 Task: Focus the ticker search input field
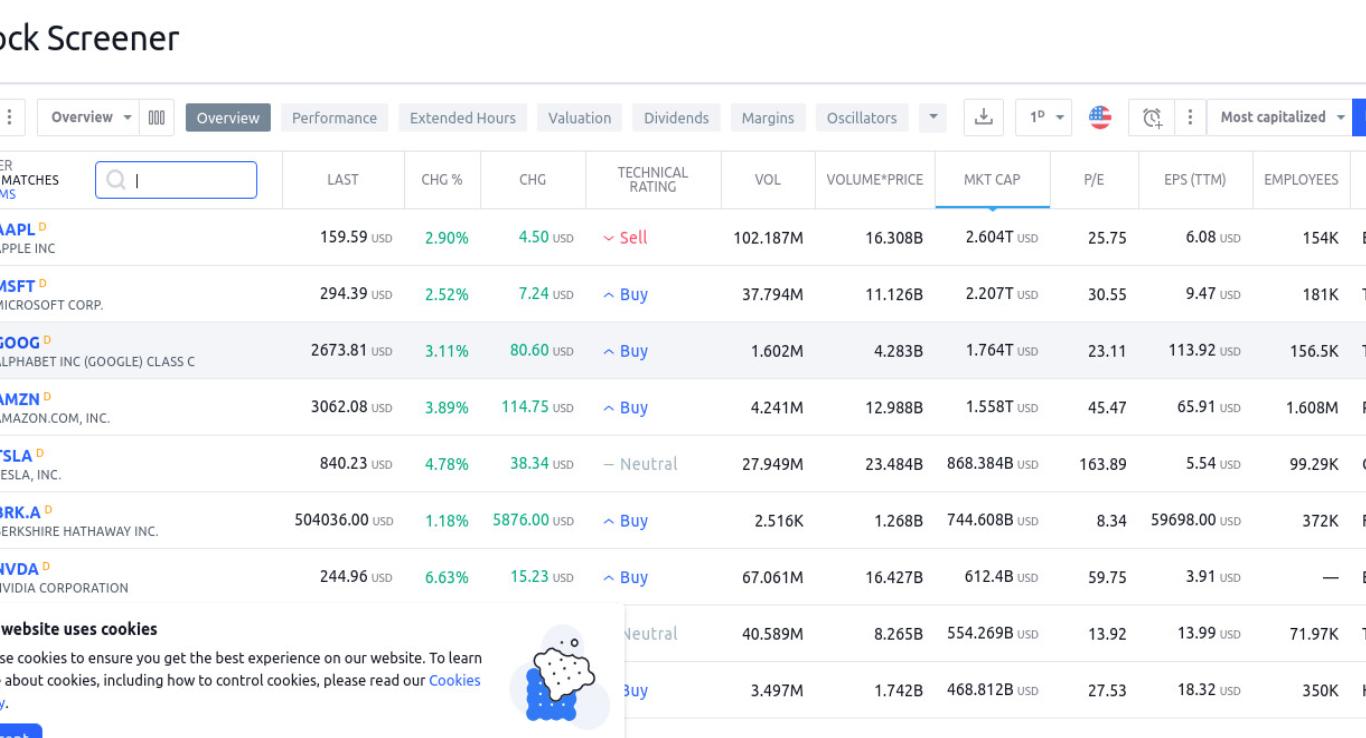pos(176,180)
